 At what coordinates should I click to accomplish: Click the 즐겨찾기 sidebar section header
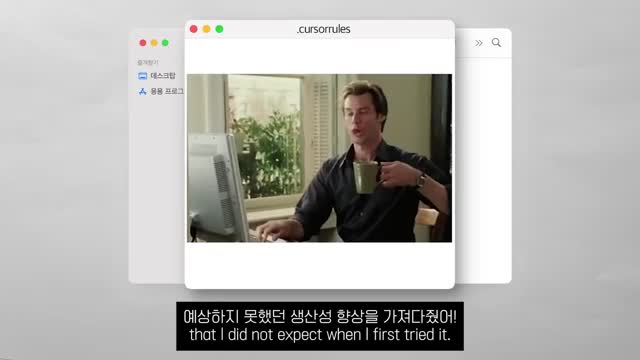[148, 62]
